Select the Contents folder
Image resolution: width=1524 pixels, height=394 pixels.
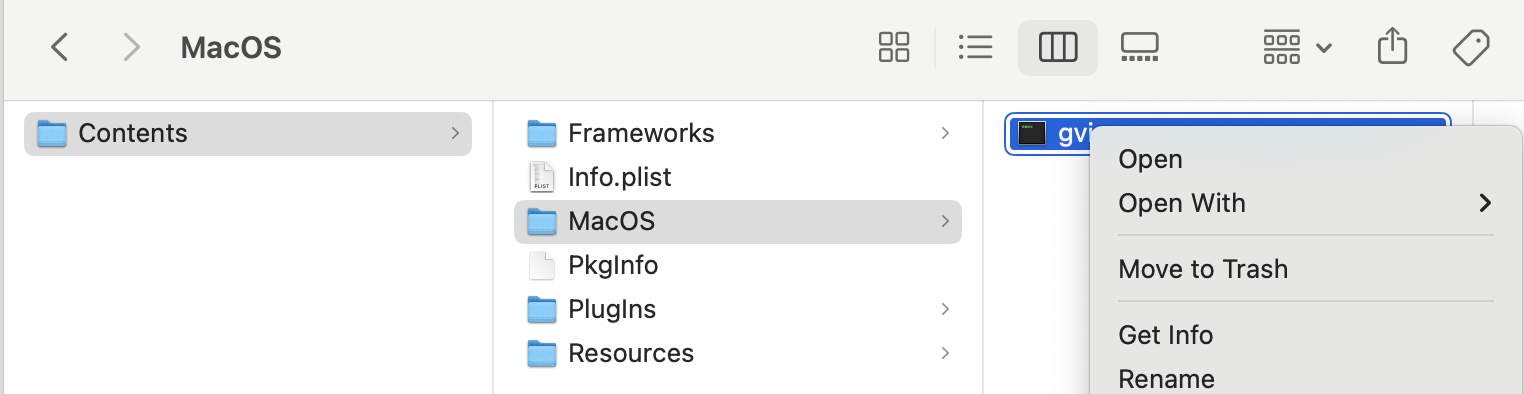pyautogui.click(x=247, y=133)
